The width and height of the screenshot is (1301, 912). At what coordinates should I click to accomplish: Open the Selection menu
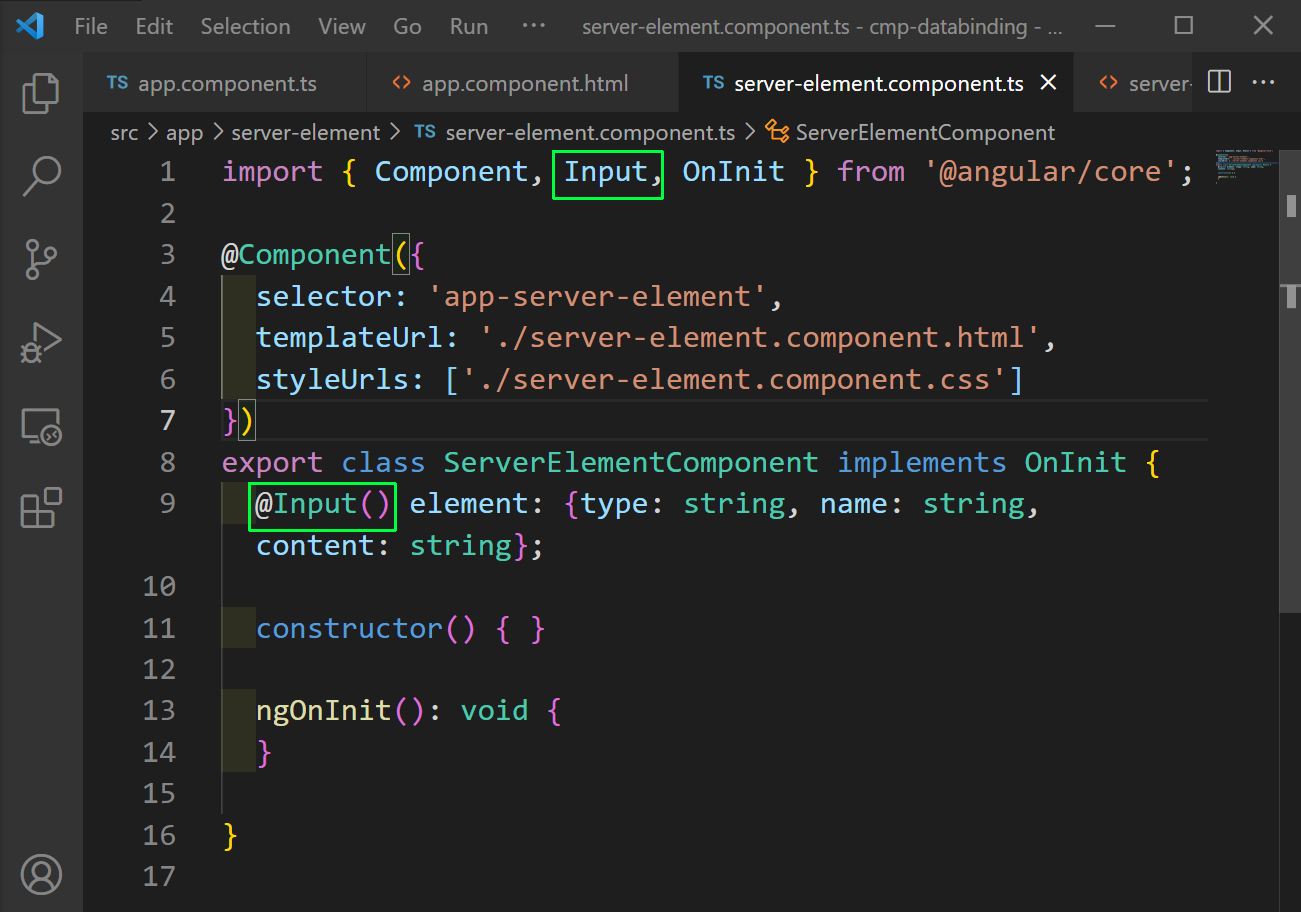click(245, 26)
